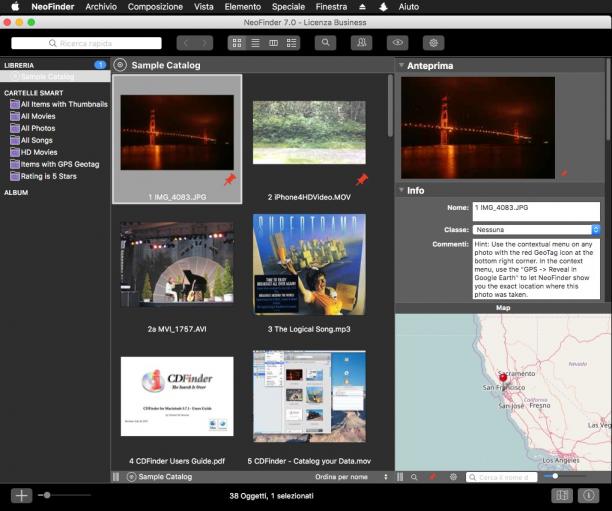Select All Movies smart folder
Viewport: 612px width, 511px height.
pyautogui.click(x=33, y=116)
